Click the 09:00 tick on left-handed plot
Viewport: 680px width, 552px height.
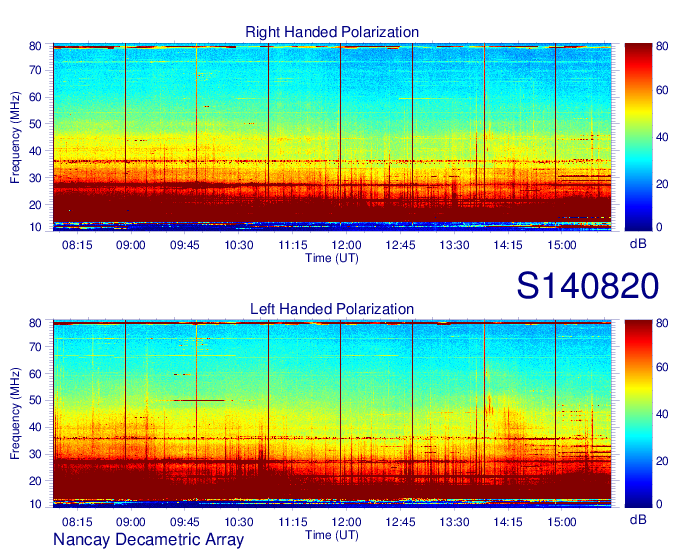[131, 522]
